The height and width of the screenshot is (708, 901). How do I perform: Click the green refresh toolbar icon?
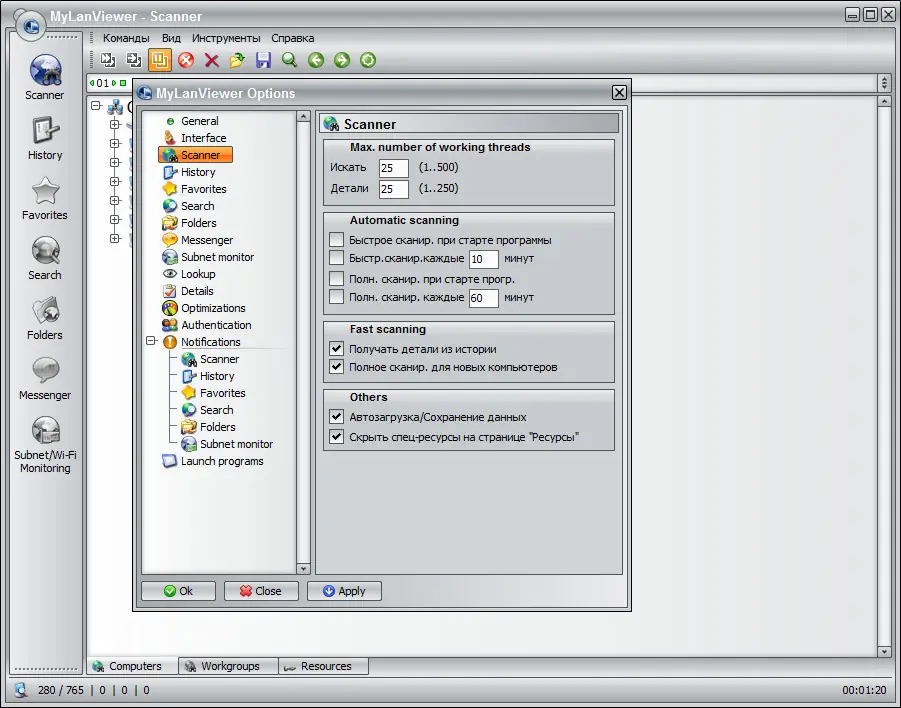pyautogui.click(x=368, y=60)
